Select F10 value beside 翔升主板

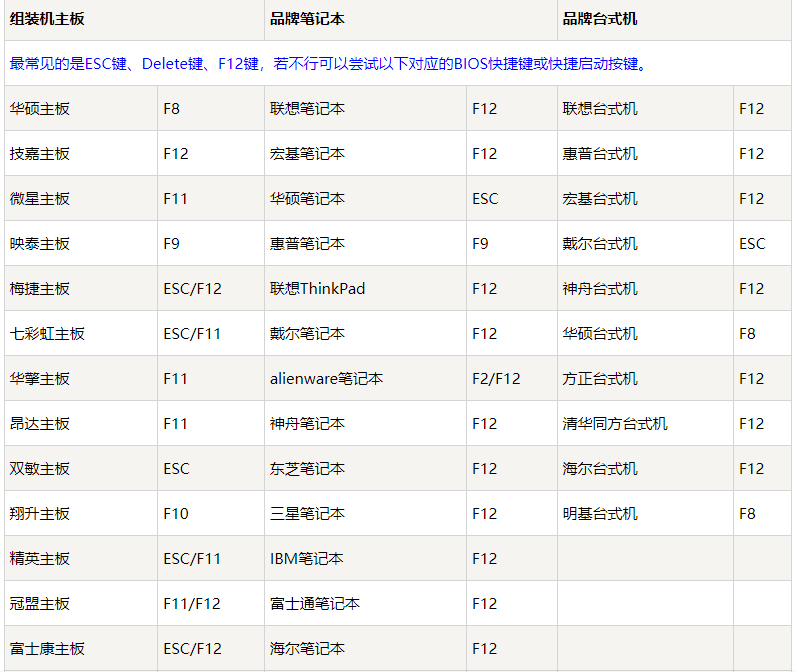tap(176, 514)
